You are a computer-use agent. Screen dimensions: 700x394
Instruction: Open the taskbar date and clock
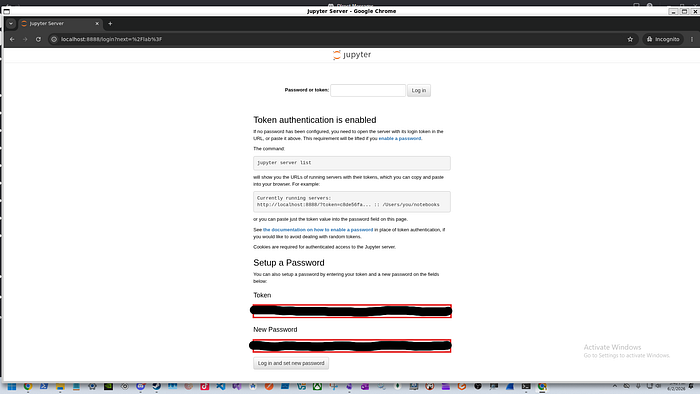[x=676, y=387]
